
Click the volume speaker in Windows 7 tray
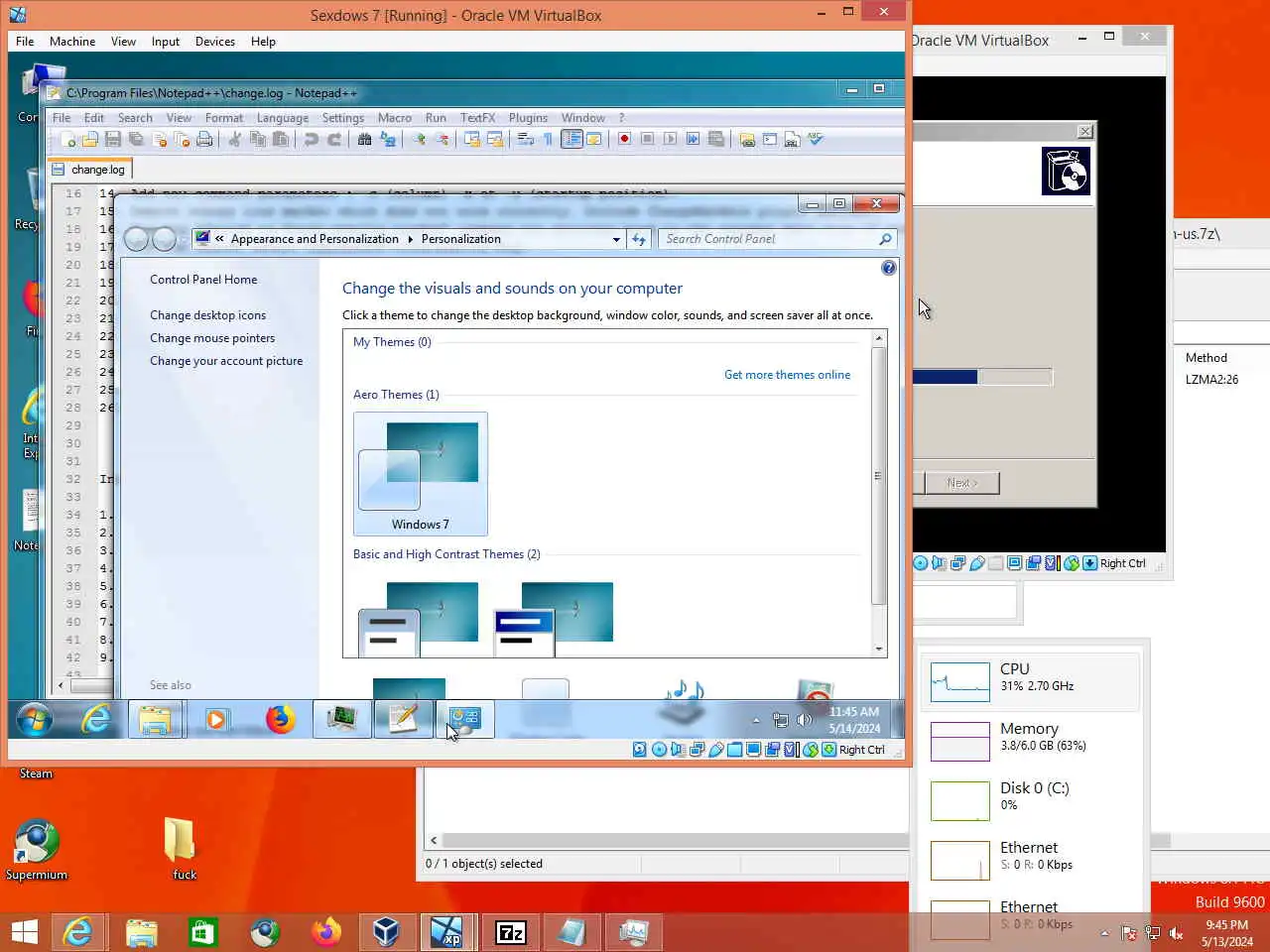coord(805,720)
